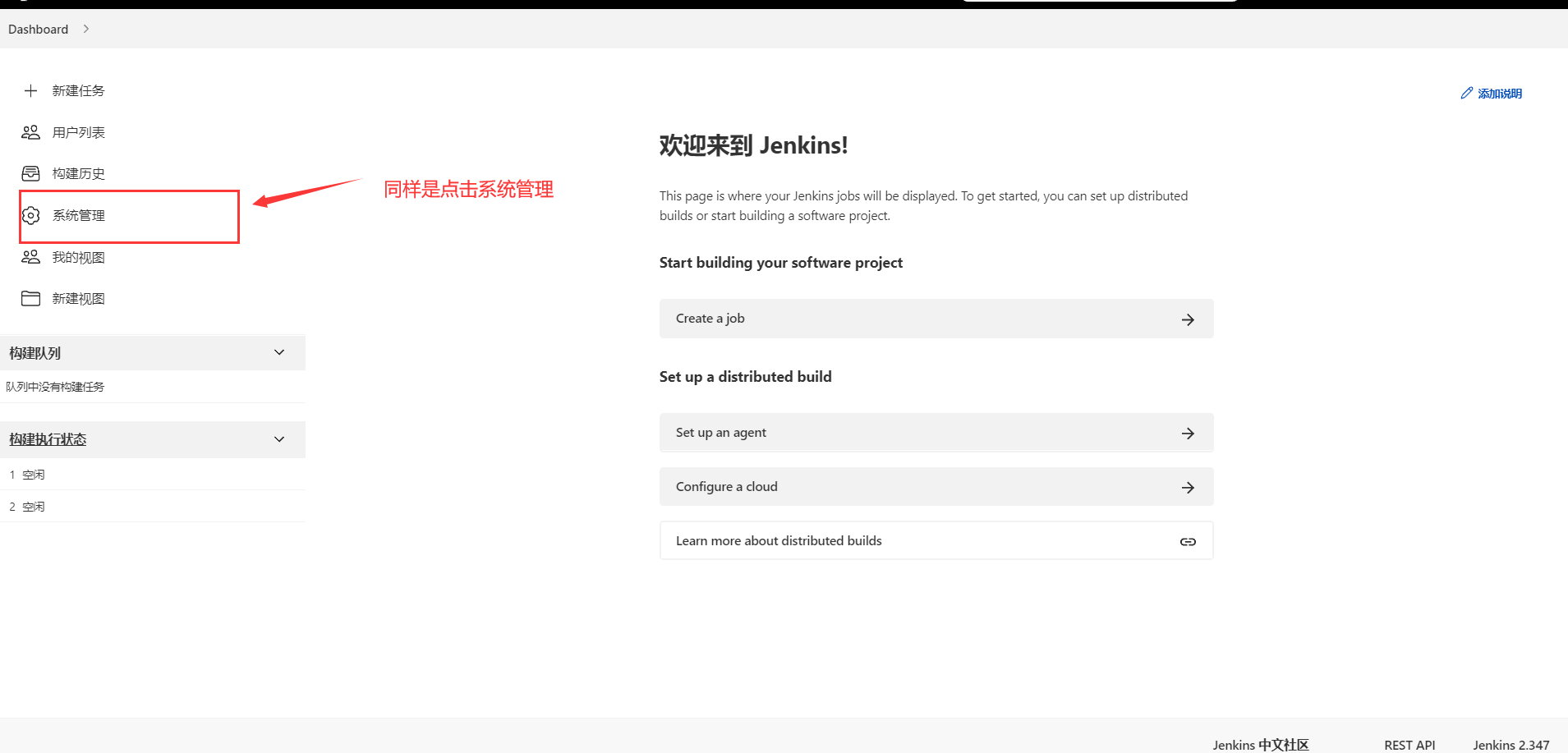Image resolution: width=1568 pixels, height=753 pixels.
Task: Click the arrow on Set up an agent
Action: pyautogui.click(x=1188, y=433)
